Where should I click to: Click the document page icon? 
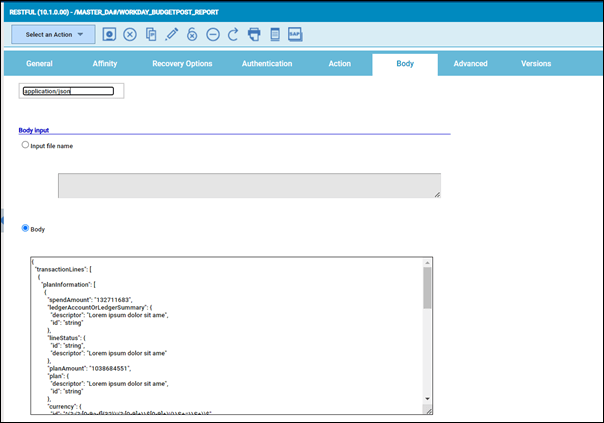coord(275,34)
